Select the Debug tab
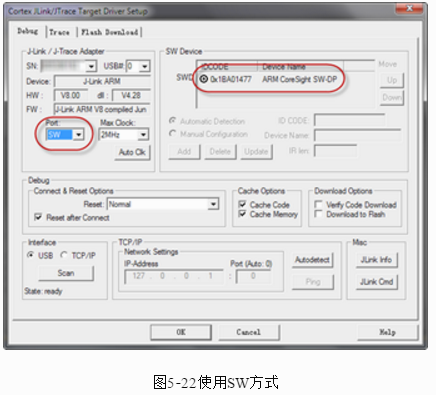The height and width of the screenshot is (395, 436). (28, 31)
